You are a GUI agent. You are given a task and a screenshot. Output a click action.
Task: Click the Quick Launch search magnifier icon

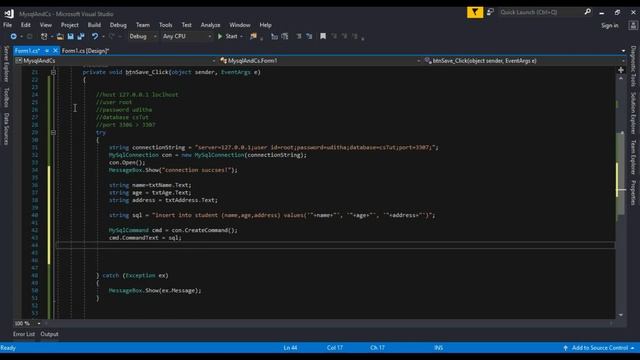point(587,12)
